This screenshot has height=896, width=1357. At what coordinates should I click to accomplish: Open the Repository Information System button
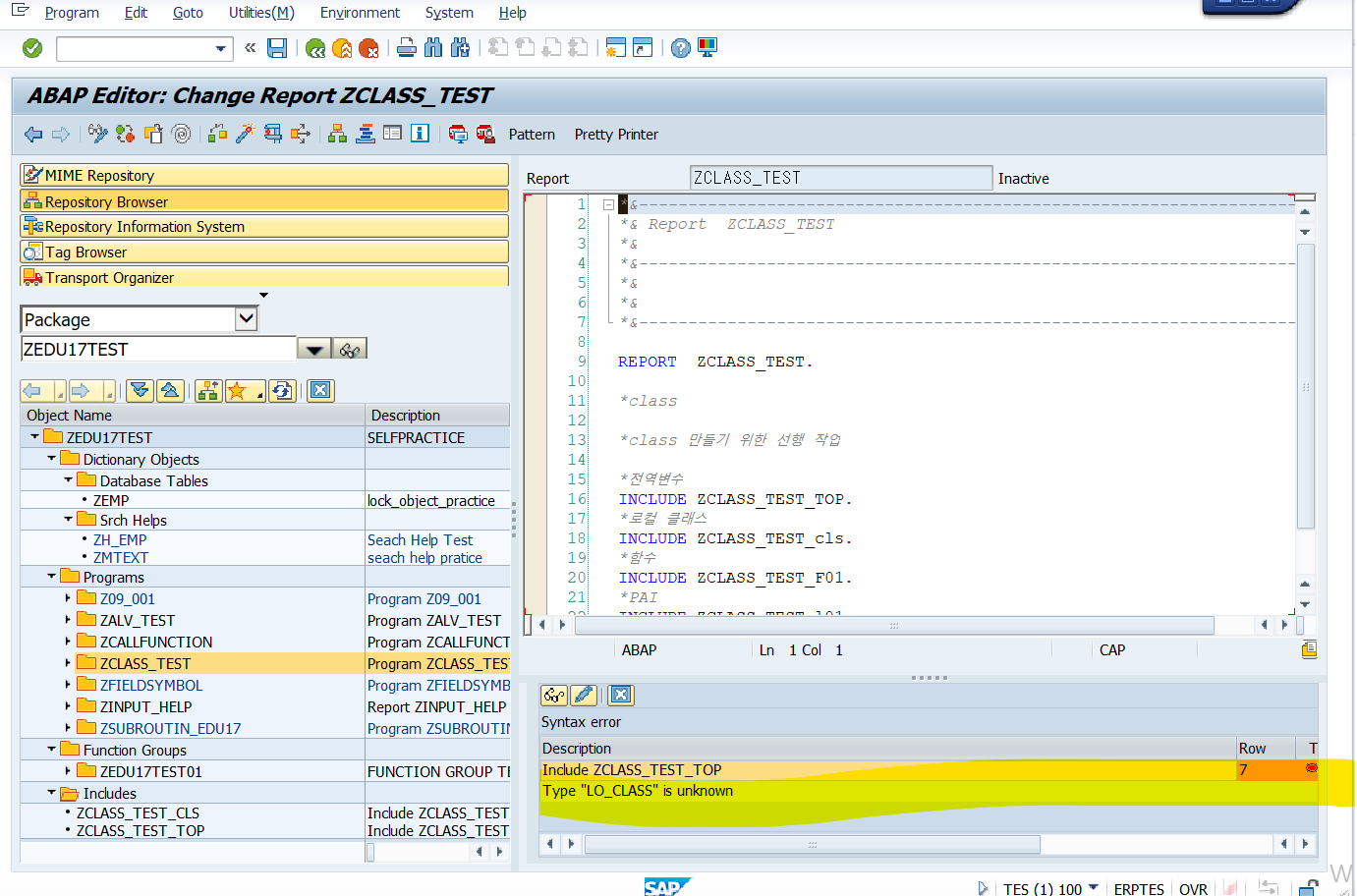(264, 226)
